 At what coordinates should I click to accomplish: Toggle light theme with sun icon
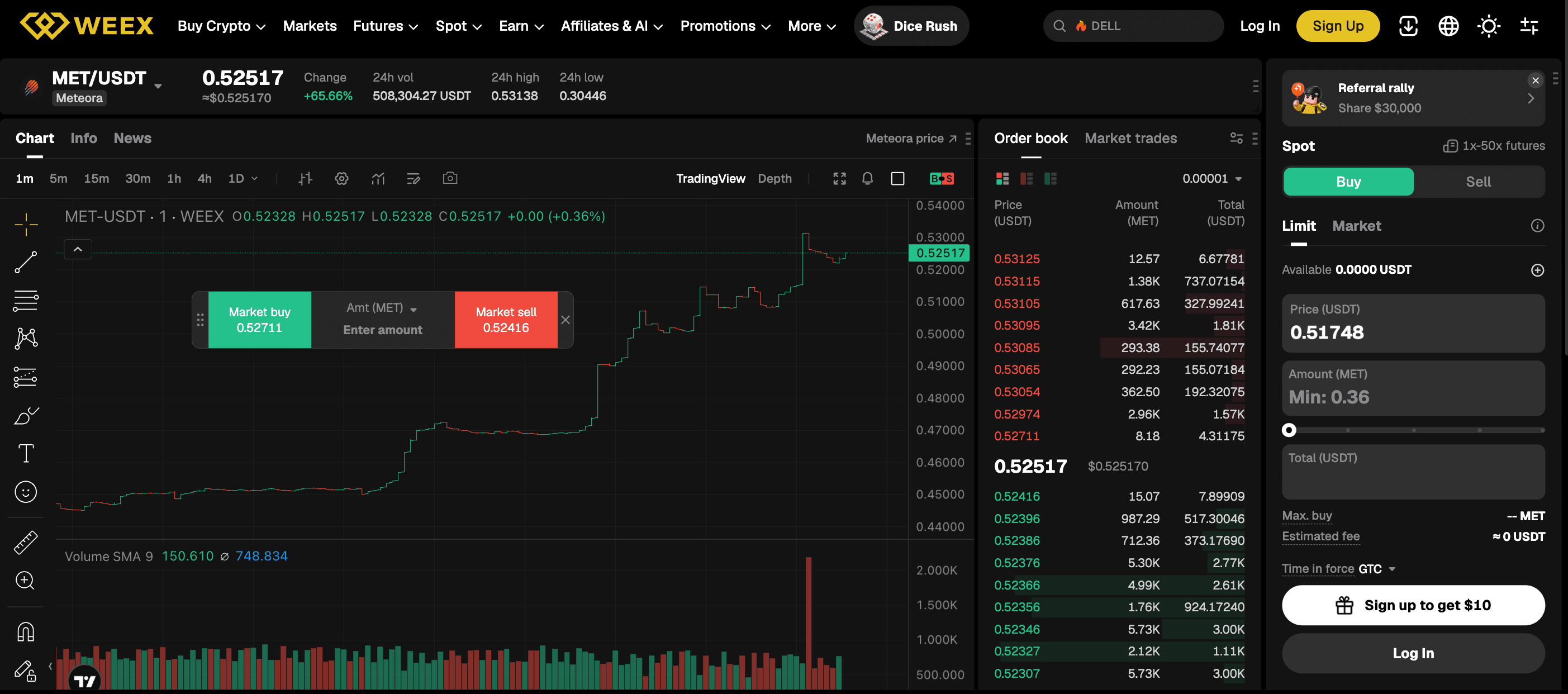1489,26
